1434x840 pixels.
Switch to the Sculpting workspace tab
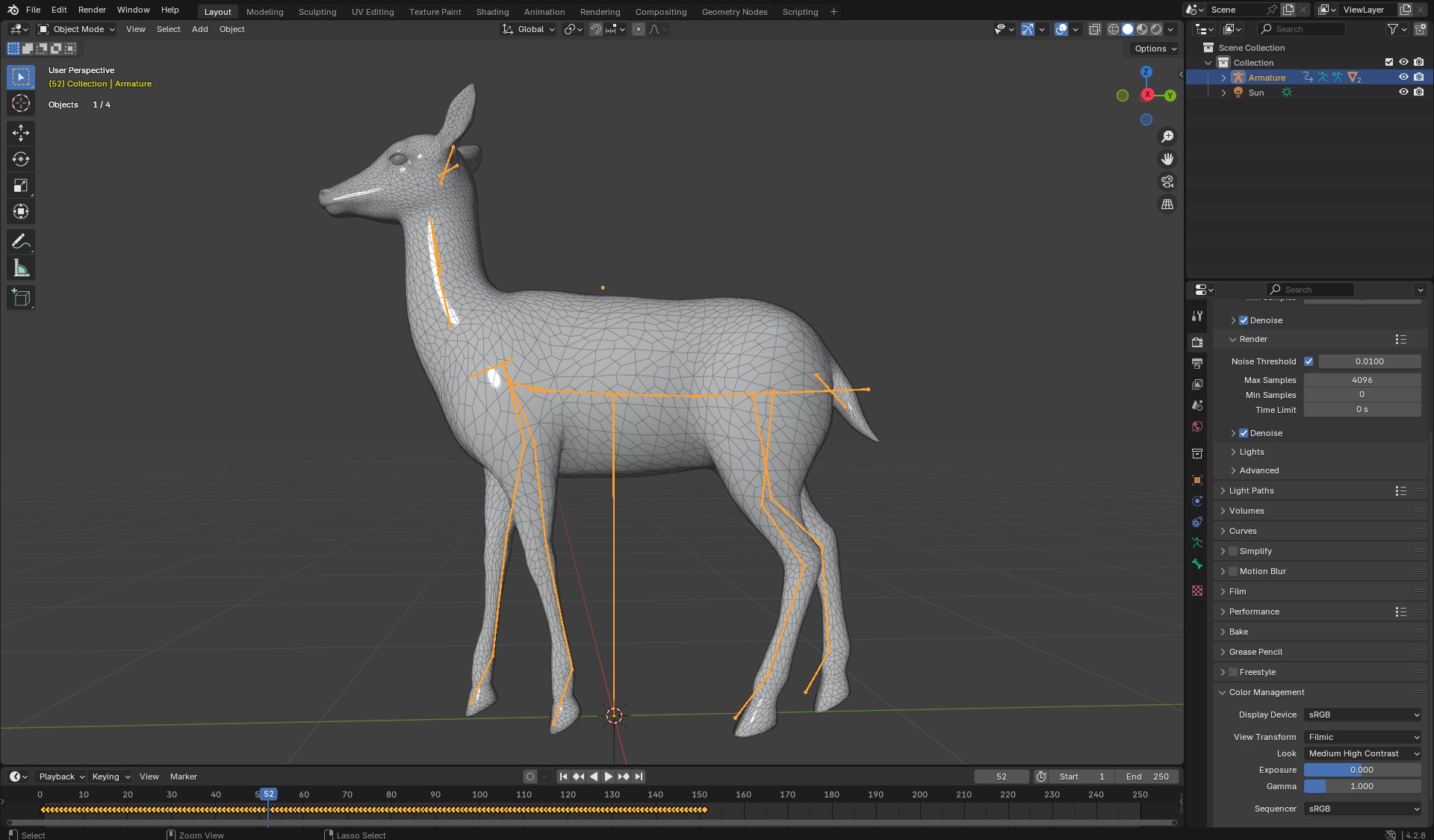click(317, 12)
